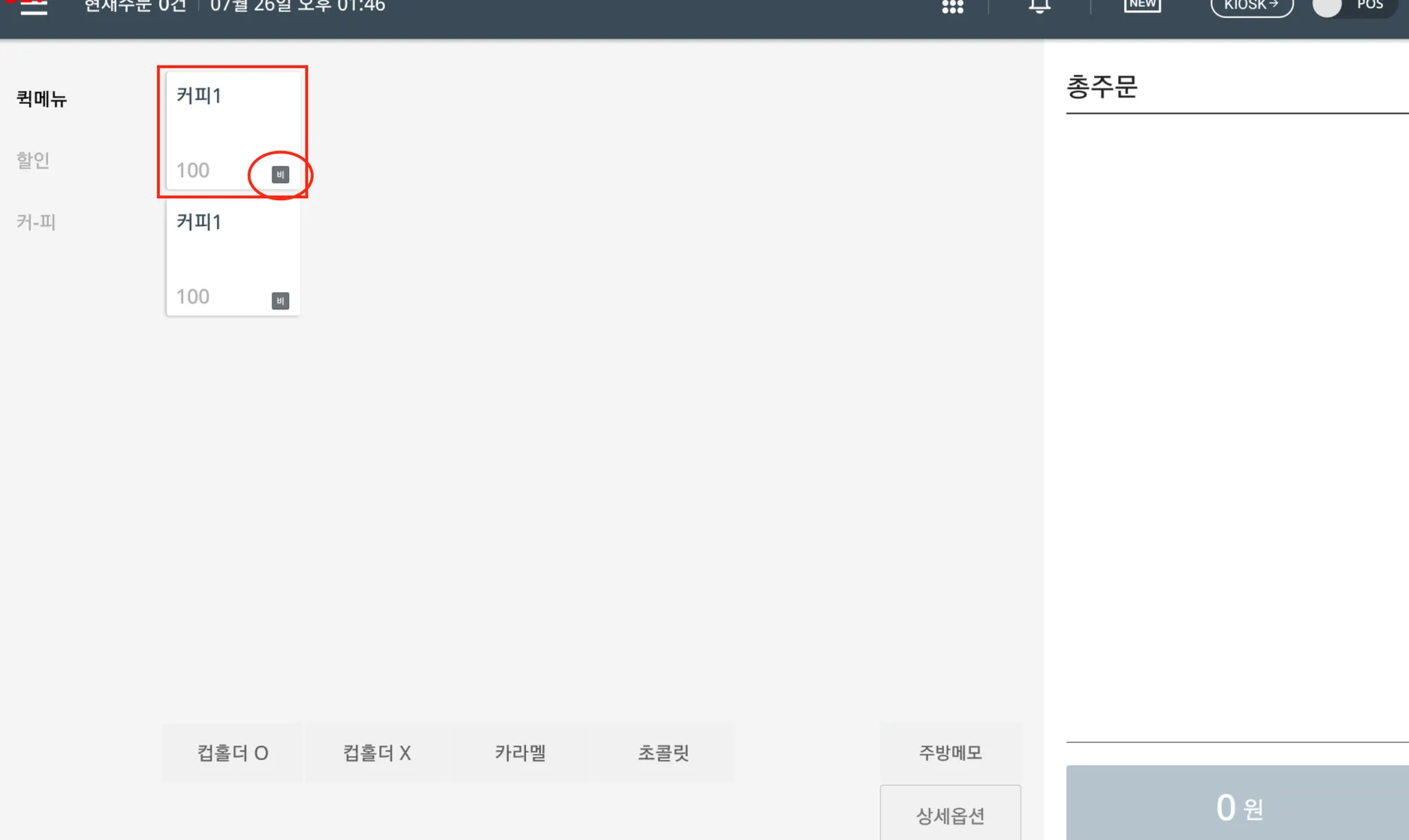Choose the 컵홀더 X option
The image size is (1409, 840).
tap(376, 753)
